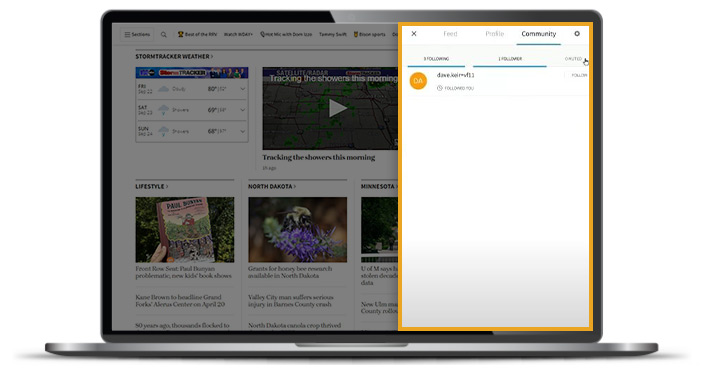
Task: Switch to the Profile tab
Action: 495,34
